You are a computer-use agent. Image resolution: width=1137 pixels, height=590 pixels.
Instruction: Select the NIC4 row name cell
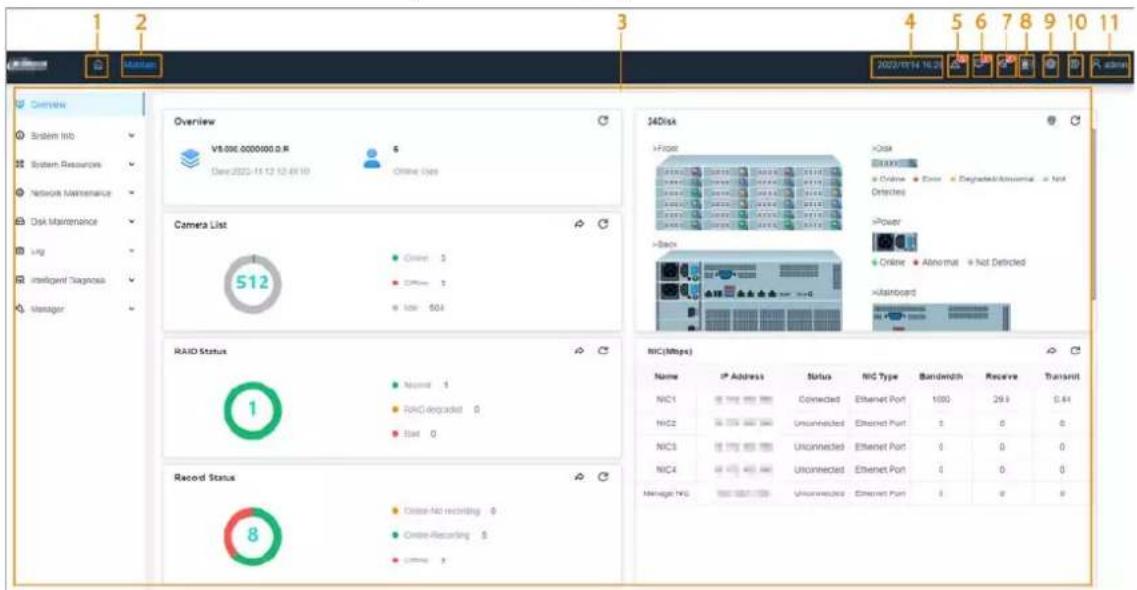[x=666, y=470]
